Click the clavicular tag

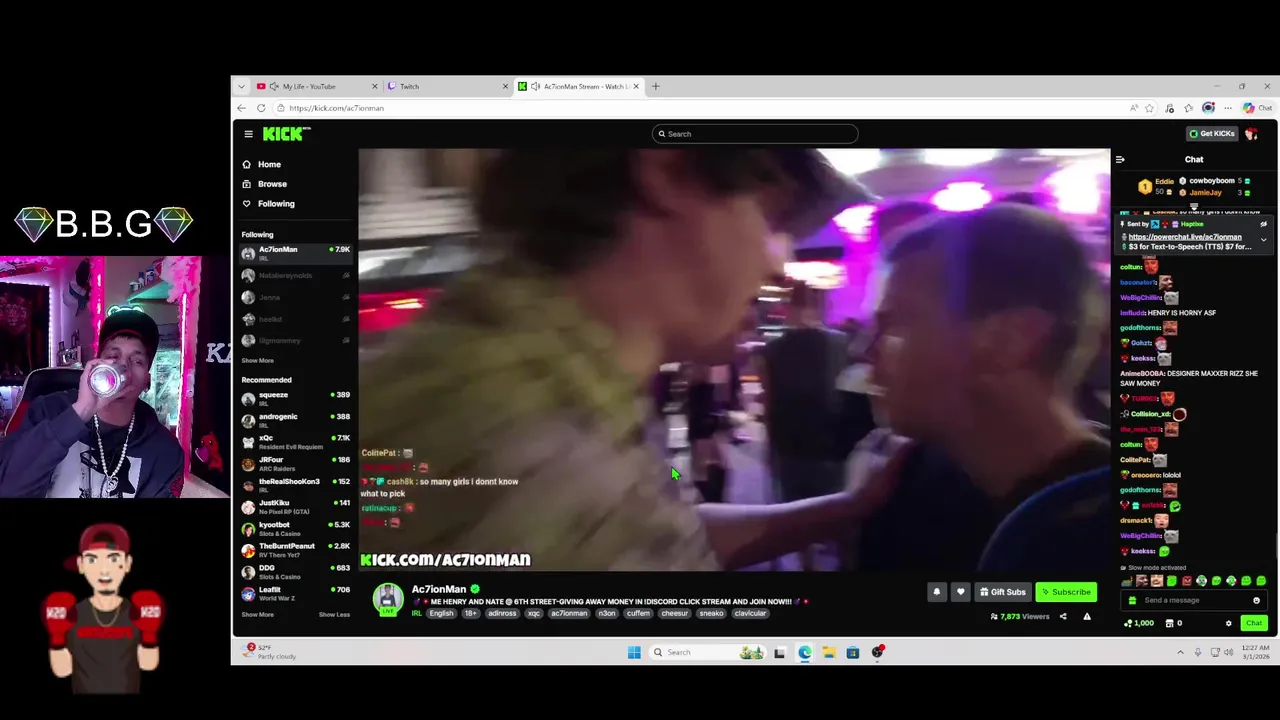pyautogui.click(x=751, y=613)
